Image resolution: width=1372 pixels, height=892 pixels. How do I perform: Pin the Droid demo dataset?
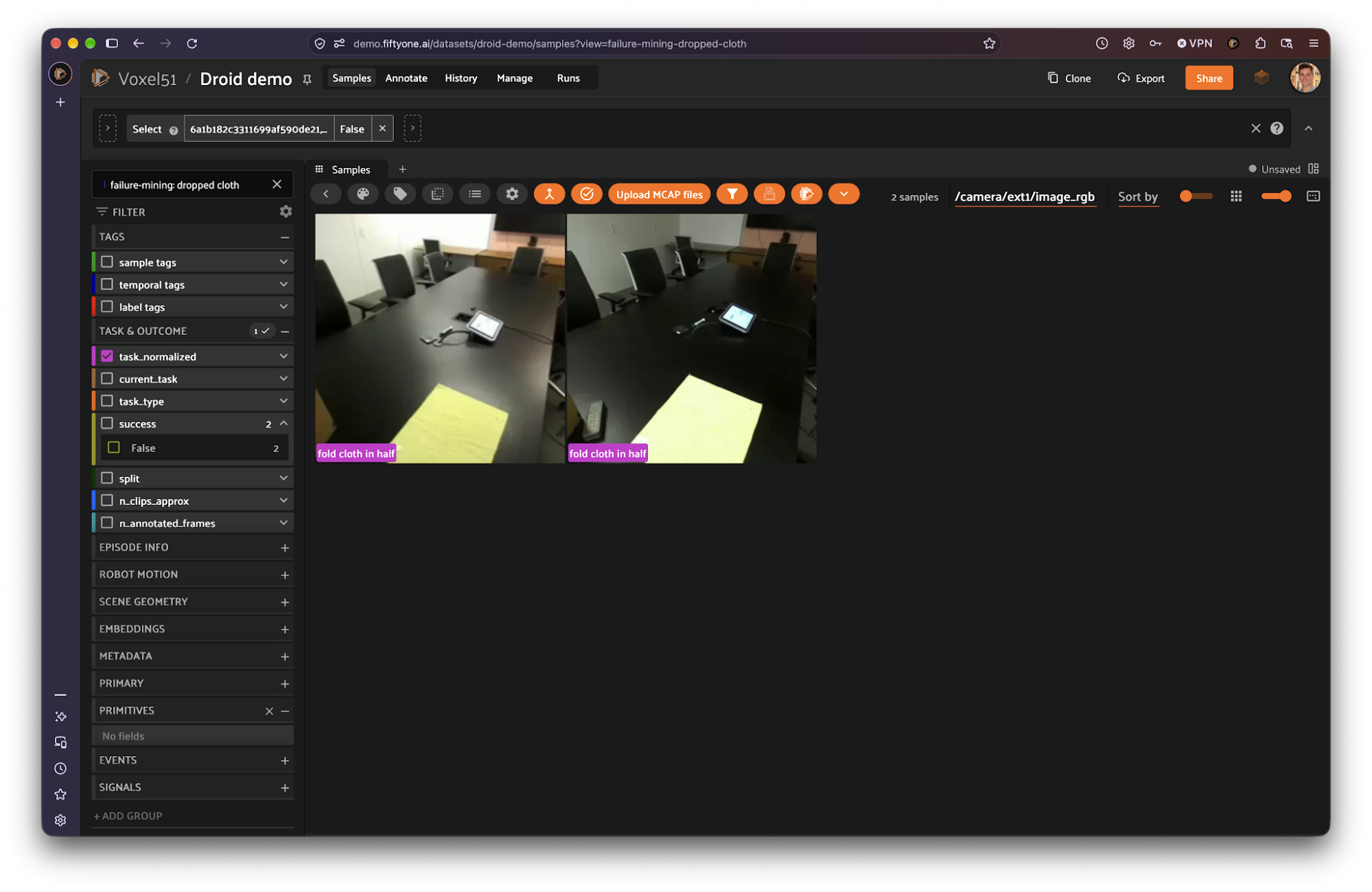pos(307,79)
